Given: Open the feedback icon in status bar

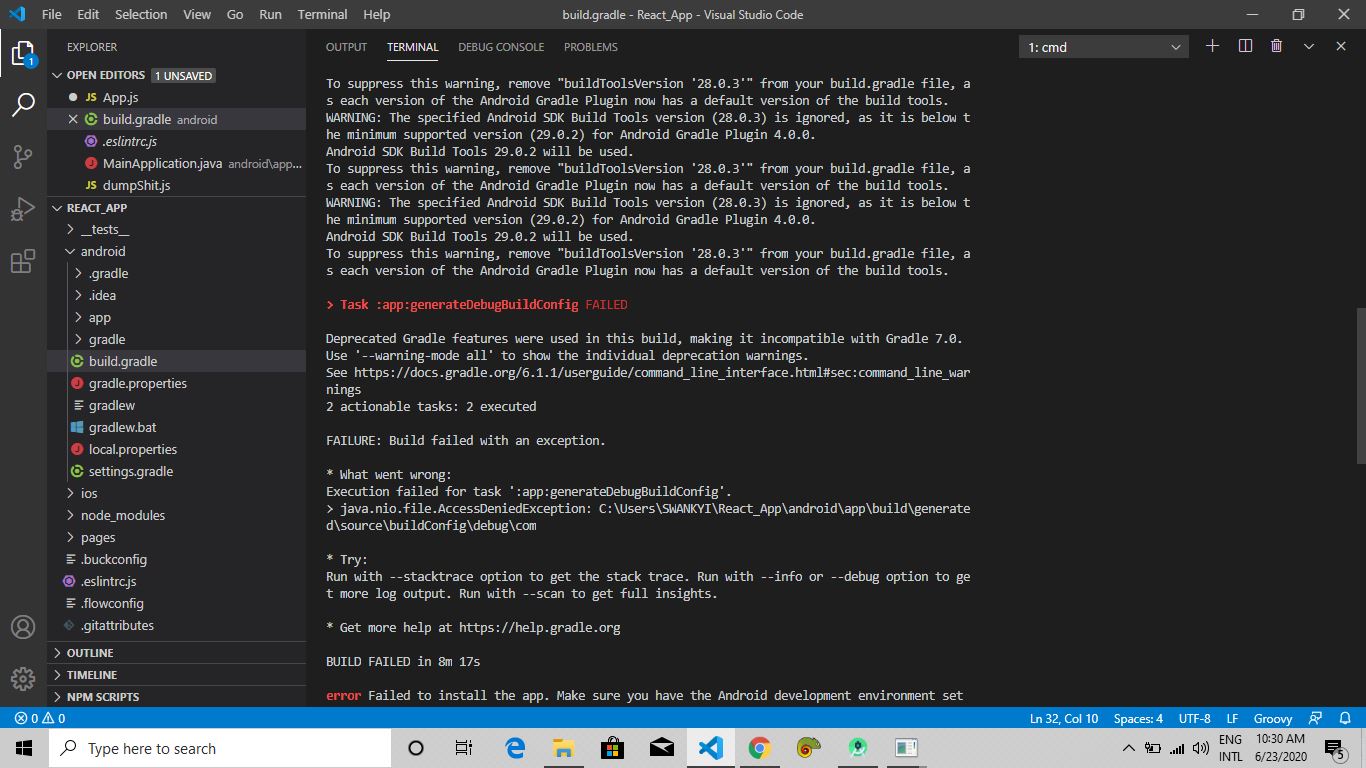Looking at the screenshot, I should (1317, 718).
